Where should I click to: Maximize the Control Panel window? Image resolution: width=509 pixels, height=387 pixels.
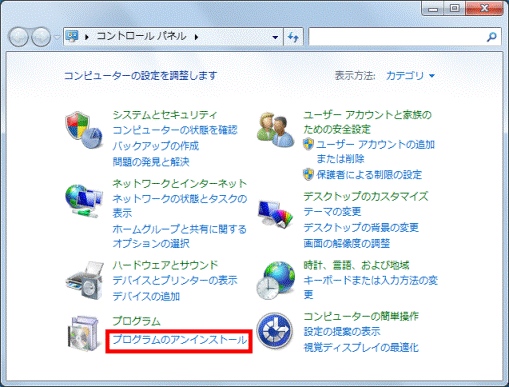point(455,8)
